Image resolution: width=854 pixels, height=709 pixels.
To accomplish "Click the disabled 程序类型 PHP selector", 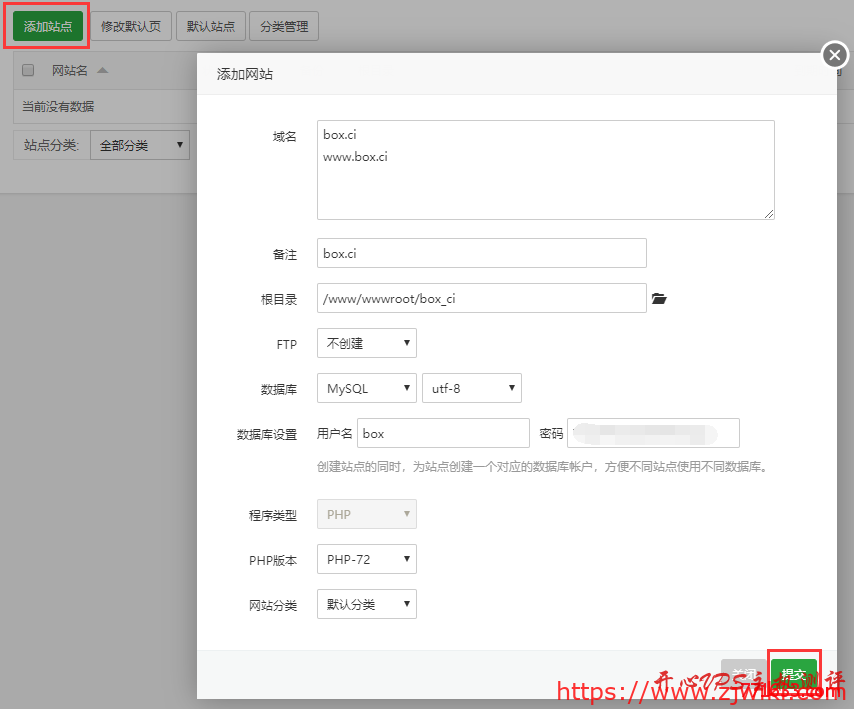I will point(366,513).
